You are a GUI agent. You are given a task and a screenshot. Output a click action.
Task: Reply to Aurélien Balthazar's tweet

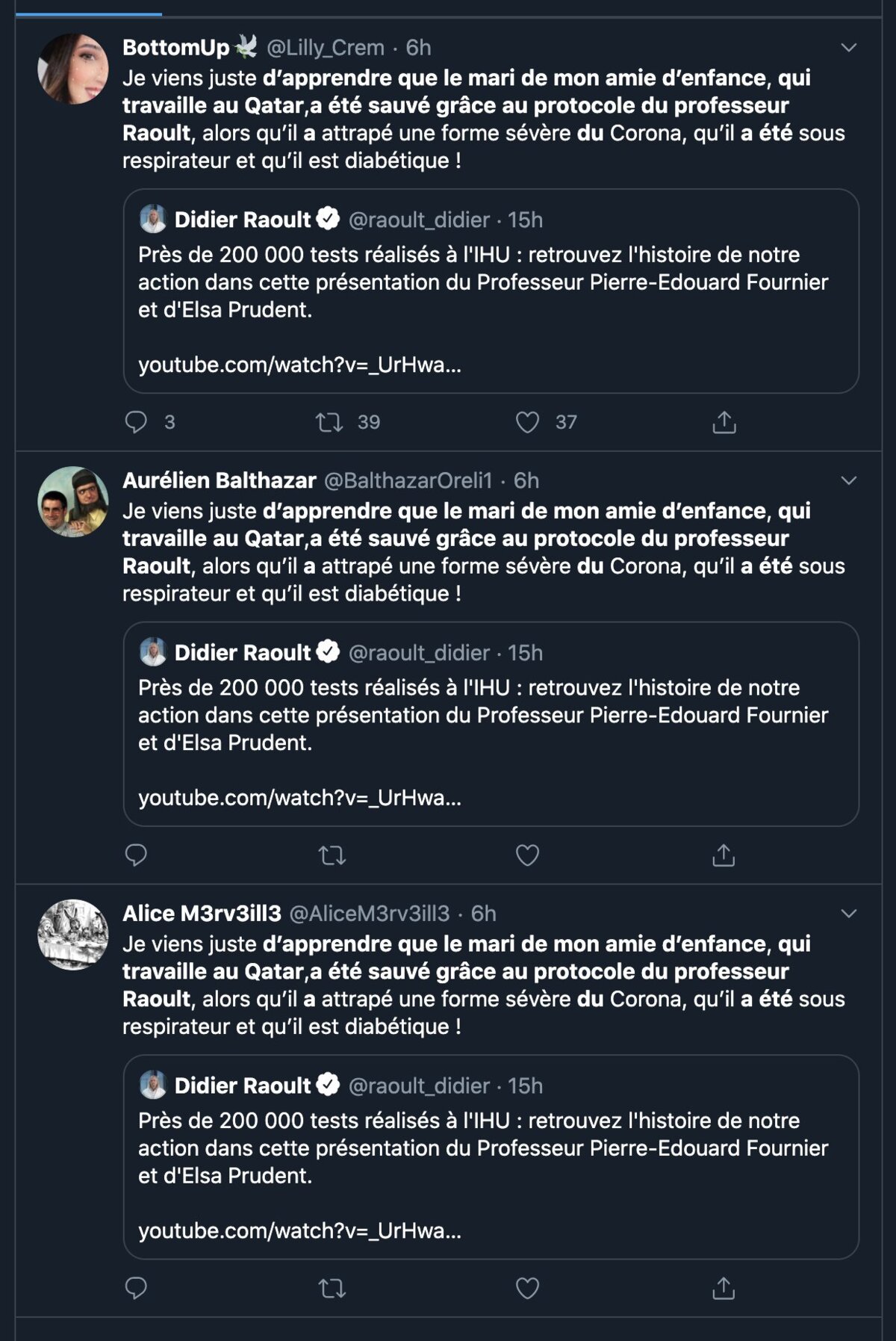tap(136, 855)
